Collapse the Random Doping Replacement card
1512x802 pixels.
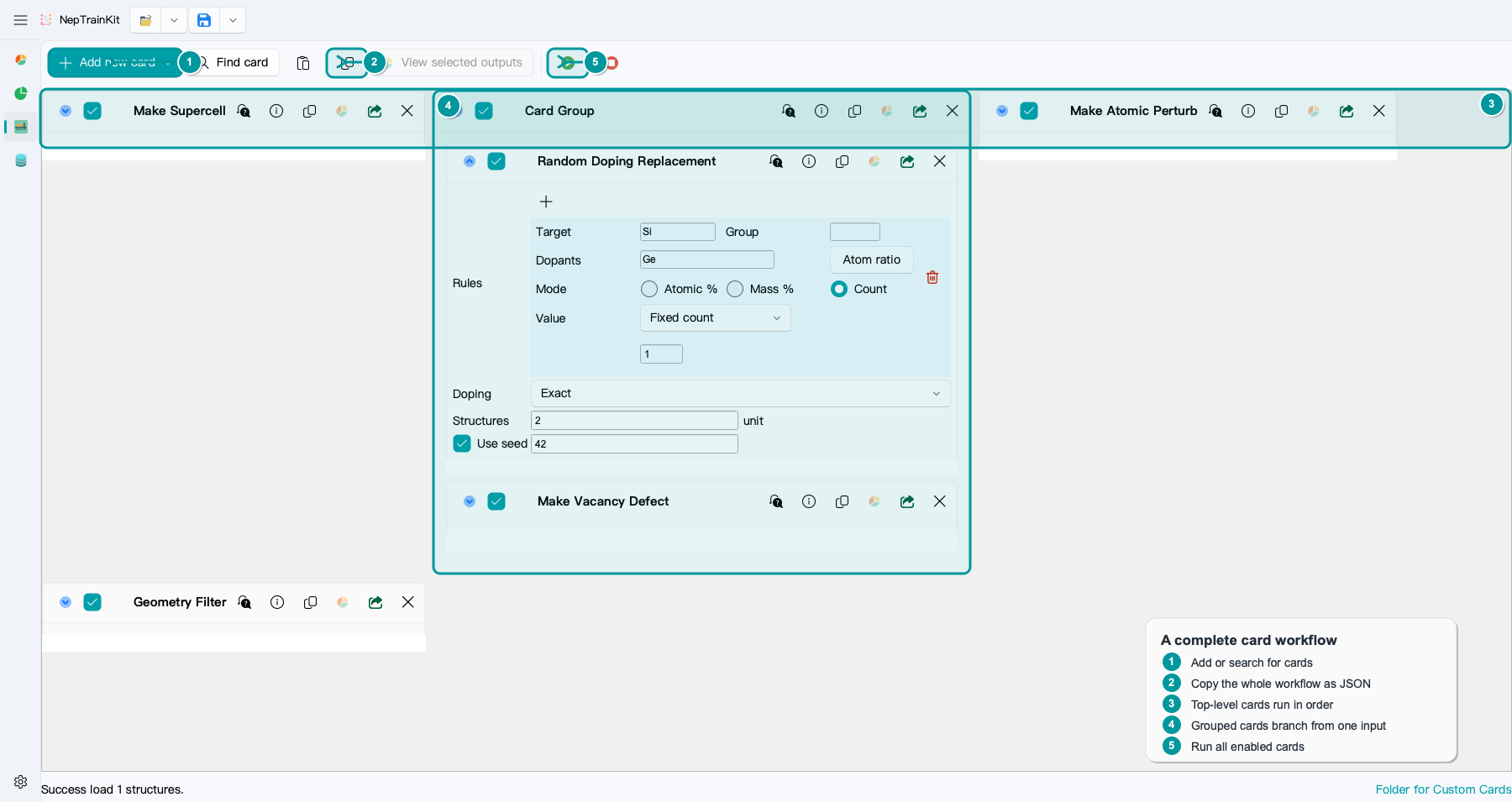470,161
